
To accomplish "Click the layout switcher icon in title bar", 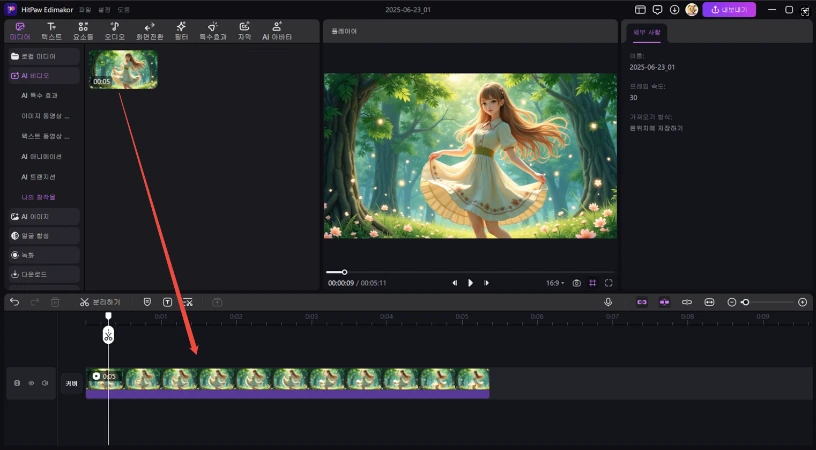I will 640,10.
